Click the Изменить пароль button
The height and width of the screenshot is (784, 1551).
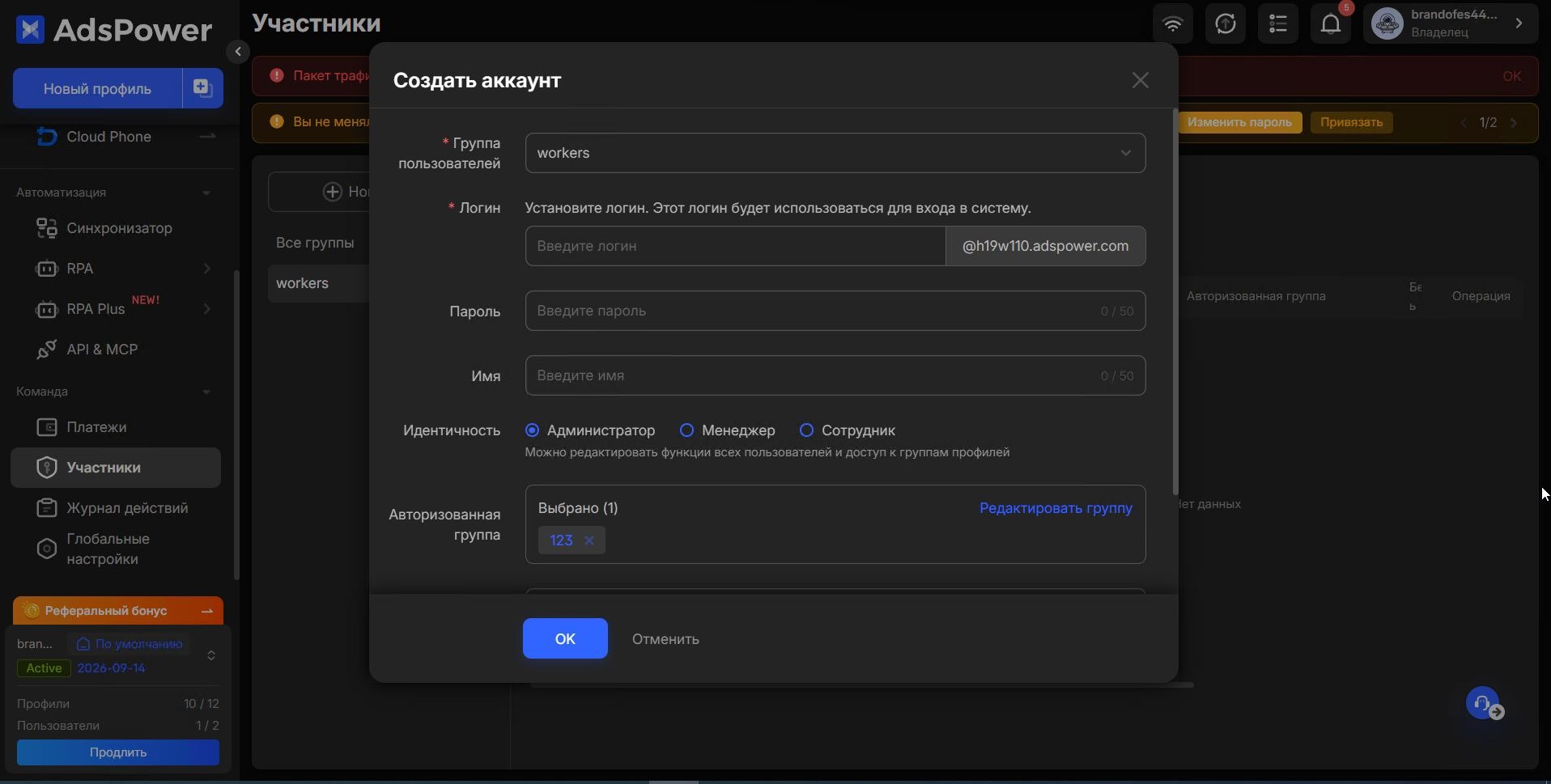(x=1239, y=123)
